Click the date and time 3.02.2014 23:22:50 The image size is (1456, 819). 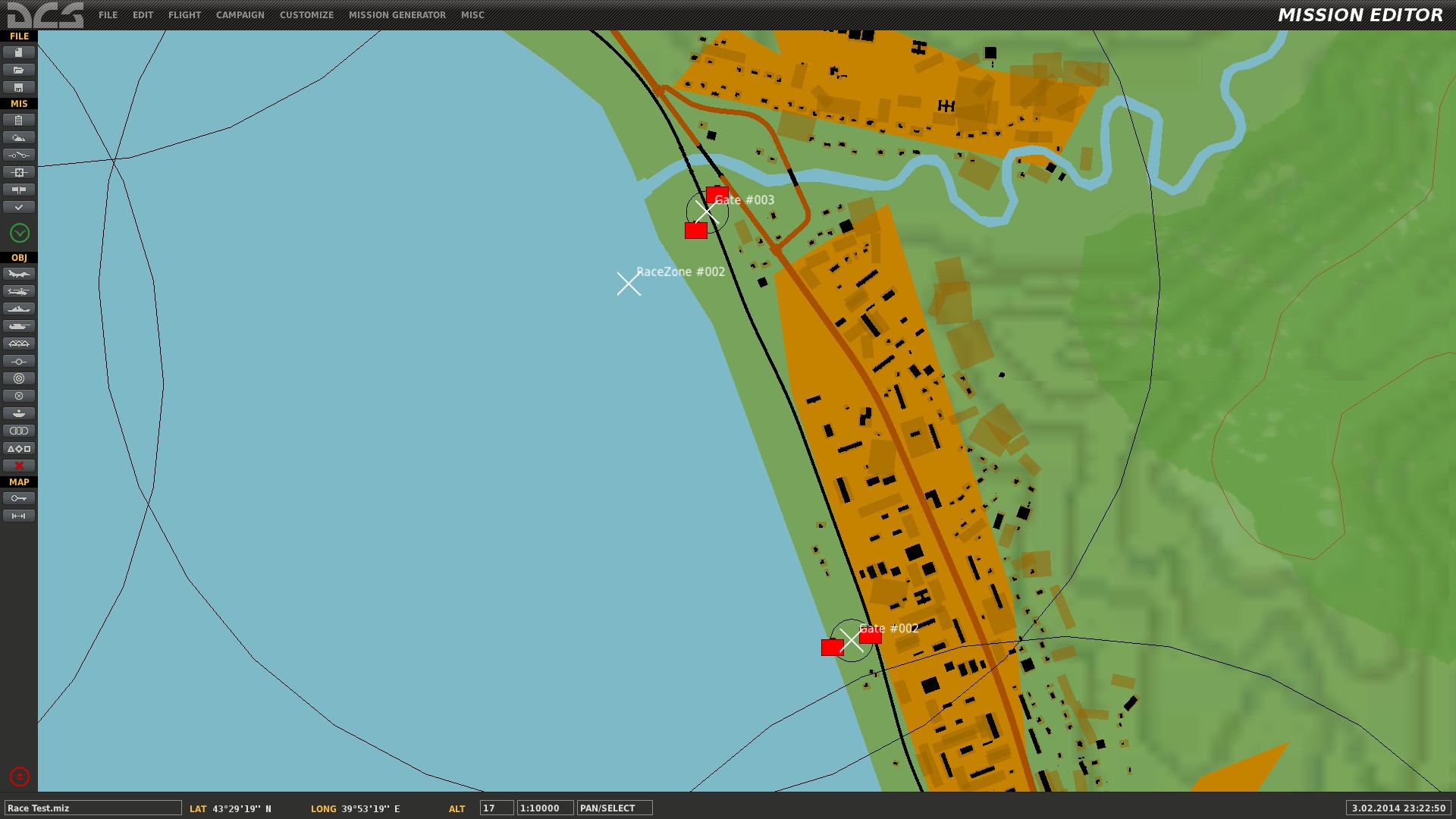1398,808
